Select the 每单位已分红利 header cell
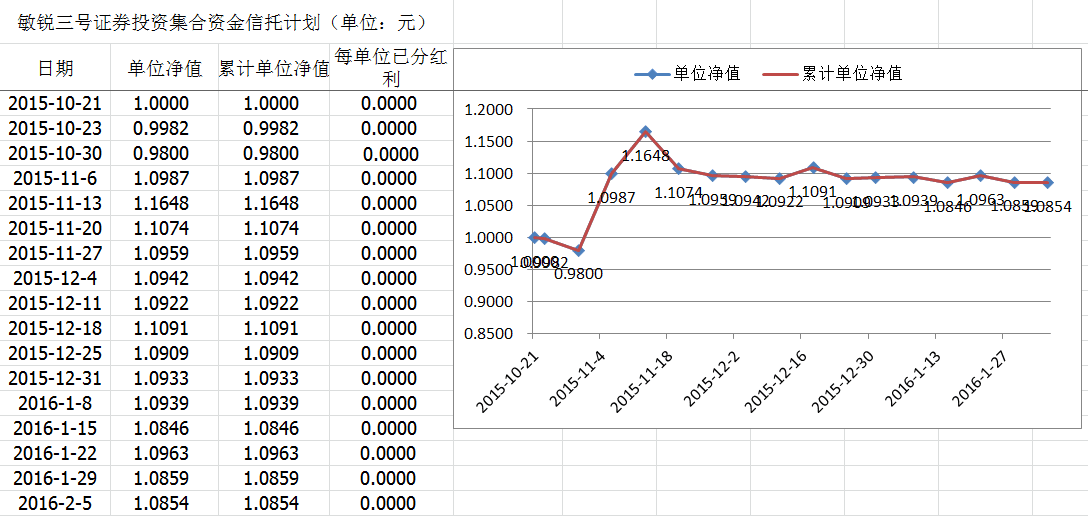 coord(391,68)
